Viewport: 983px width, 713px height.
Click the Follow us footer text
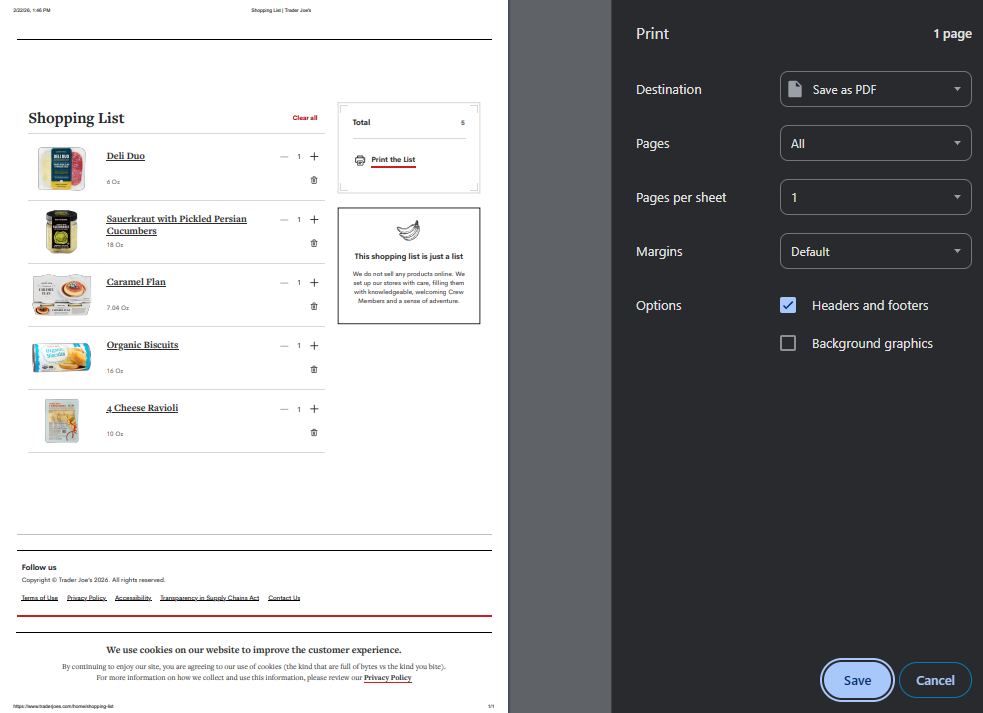(39, 568)
